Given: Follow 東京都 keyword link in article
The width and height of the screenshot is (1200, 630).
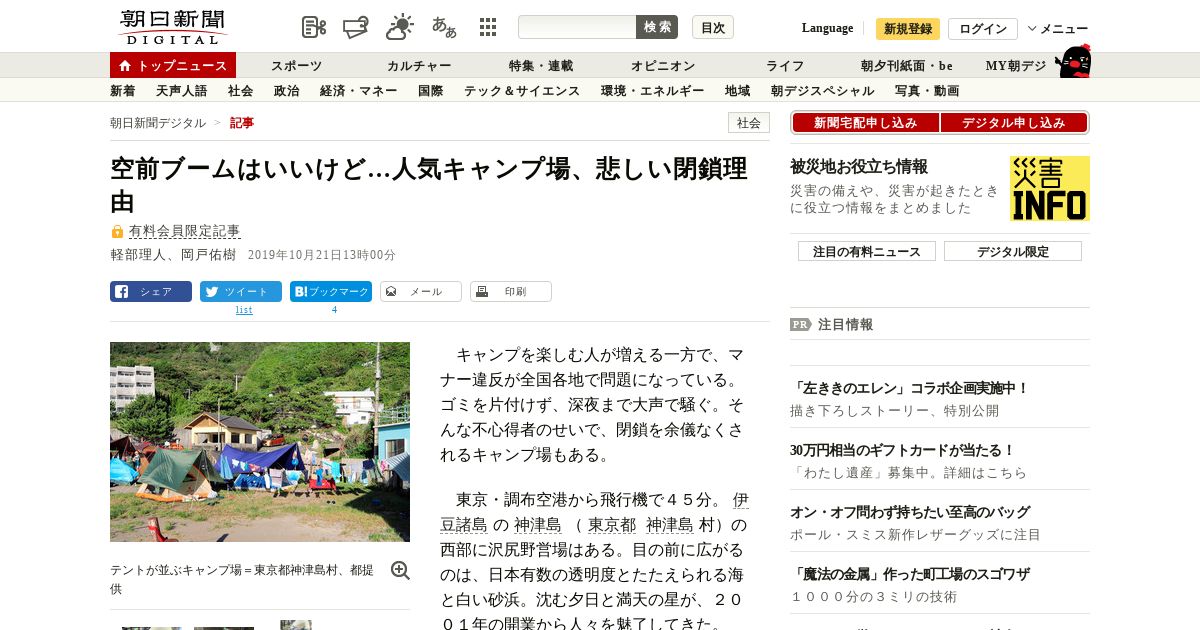Looking at the screenshot, I should pyautogui.click(x=611, y=525).
